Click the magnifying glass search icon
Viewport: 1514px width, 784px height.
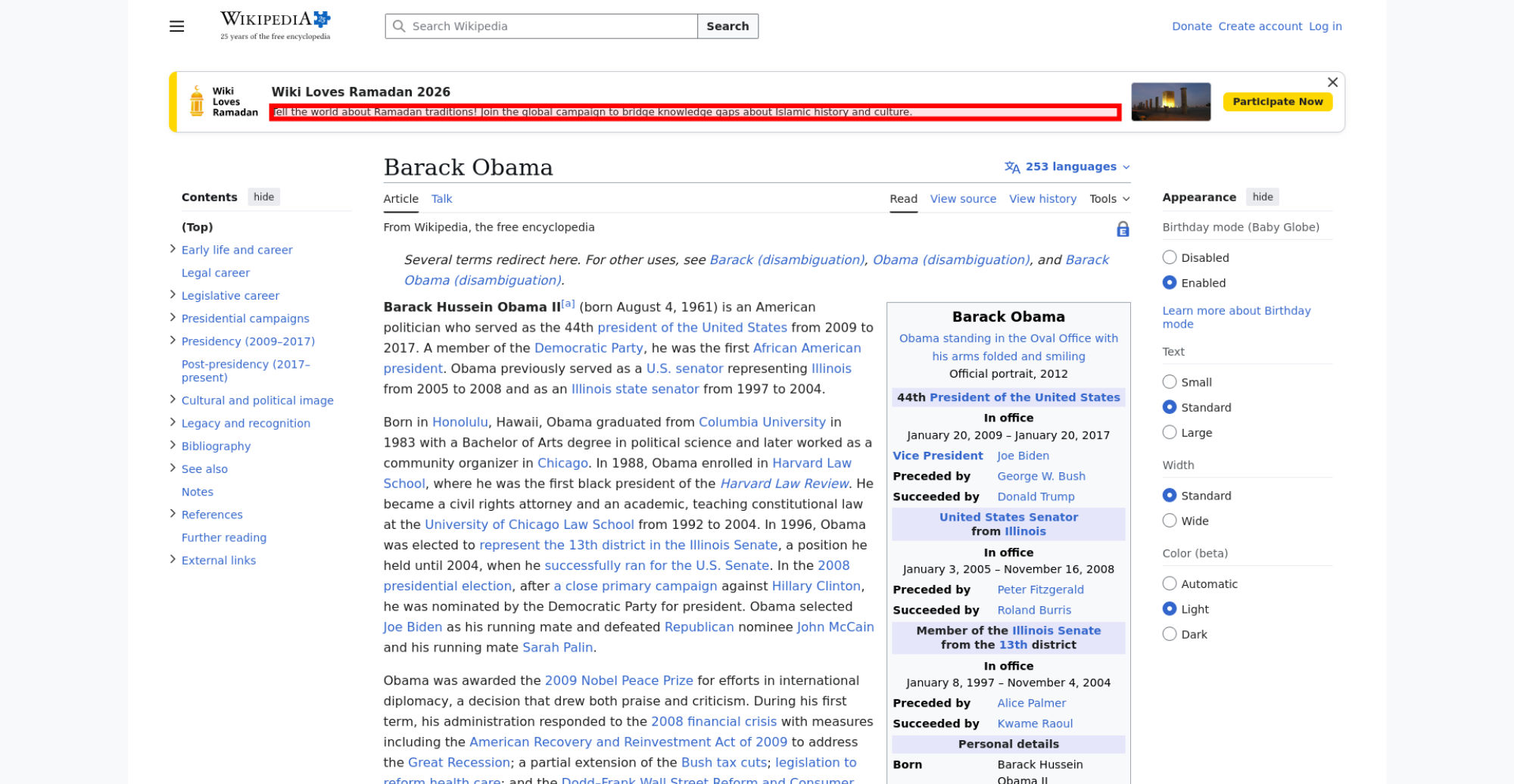coord(399,26)
